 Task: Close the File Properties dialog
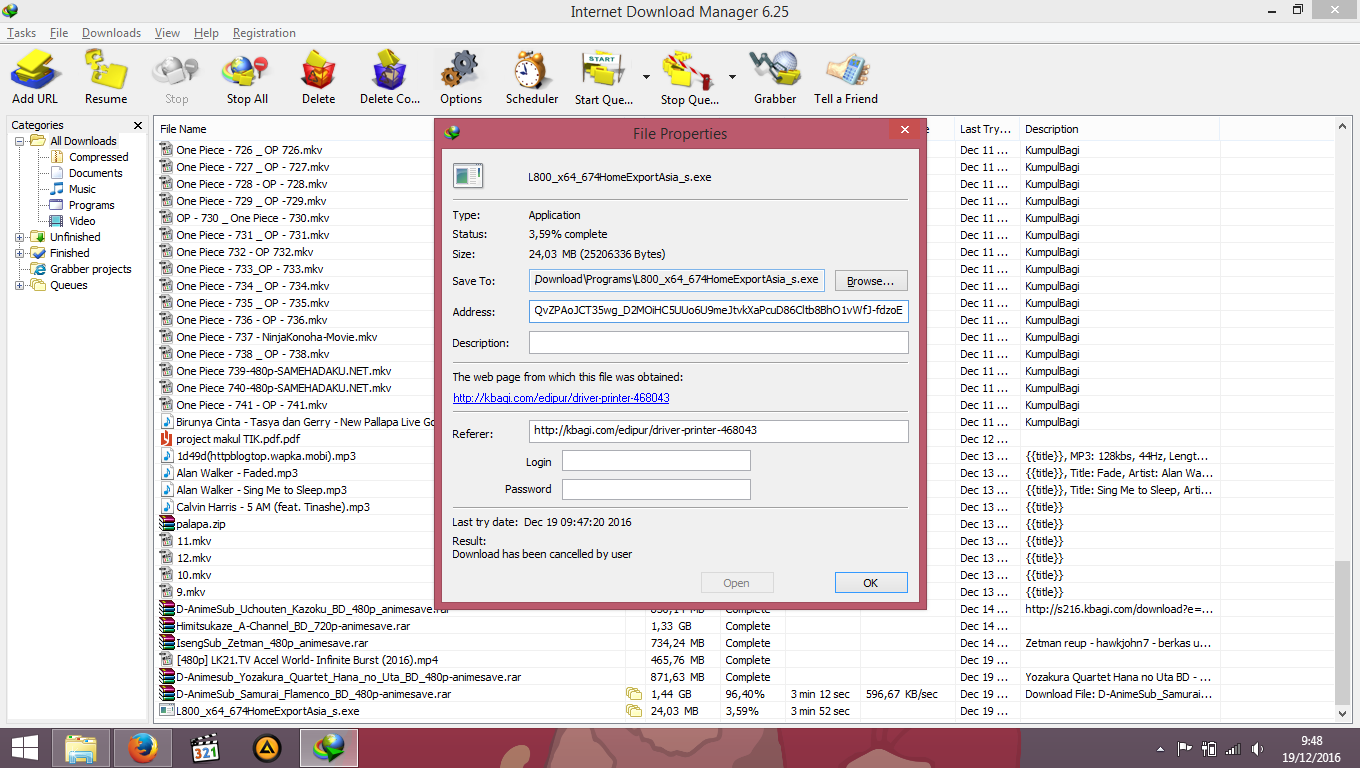[x=904, y=130]
